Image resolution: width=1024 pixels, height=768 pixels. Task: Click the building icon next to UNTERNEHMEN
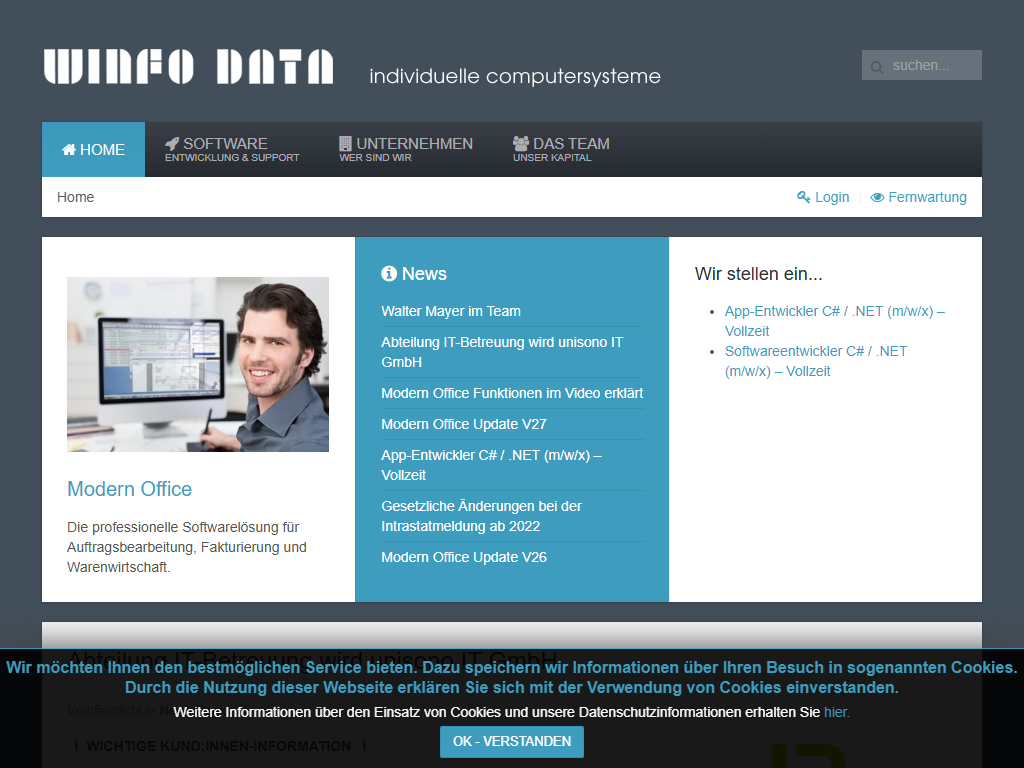click(x=344, y=143)
